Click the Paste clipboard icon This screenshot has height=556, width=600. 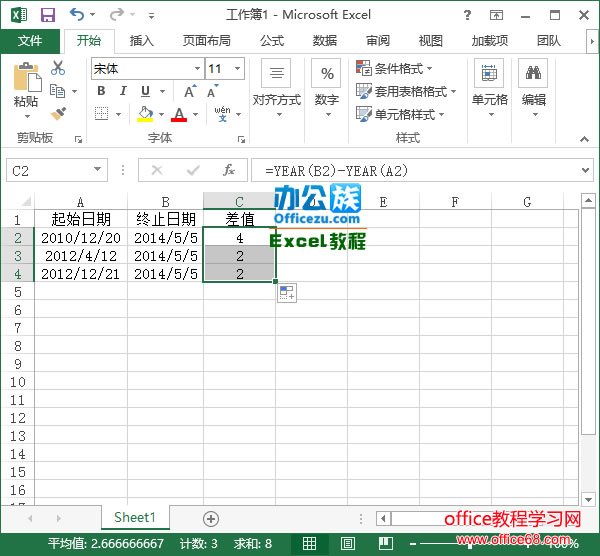[26, 78]
